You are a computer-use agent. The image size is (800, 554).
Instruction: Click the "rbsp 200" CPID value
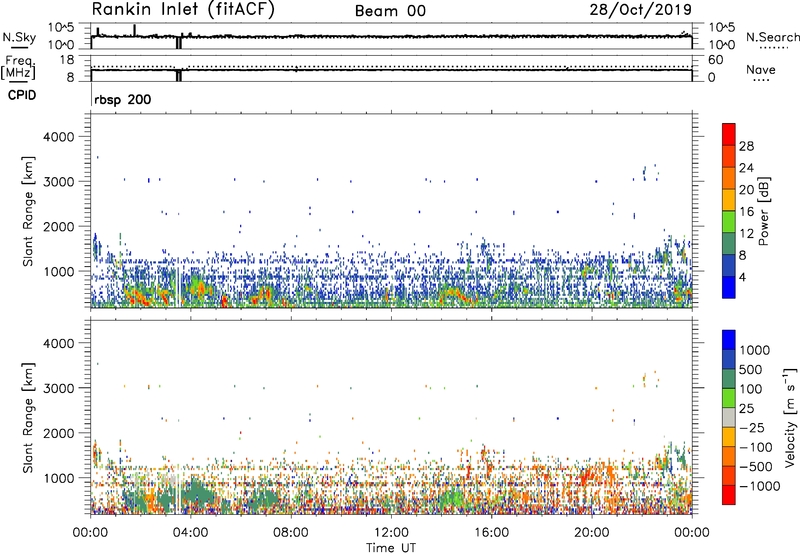[x=122, y=99]
